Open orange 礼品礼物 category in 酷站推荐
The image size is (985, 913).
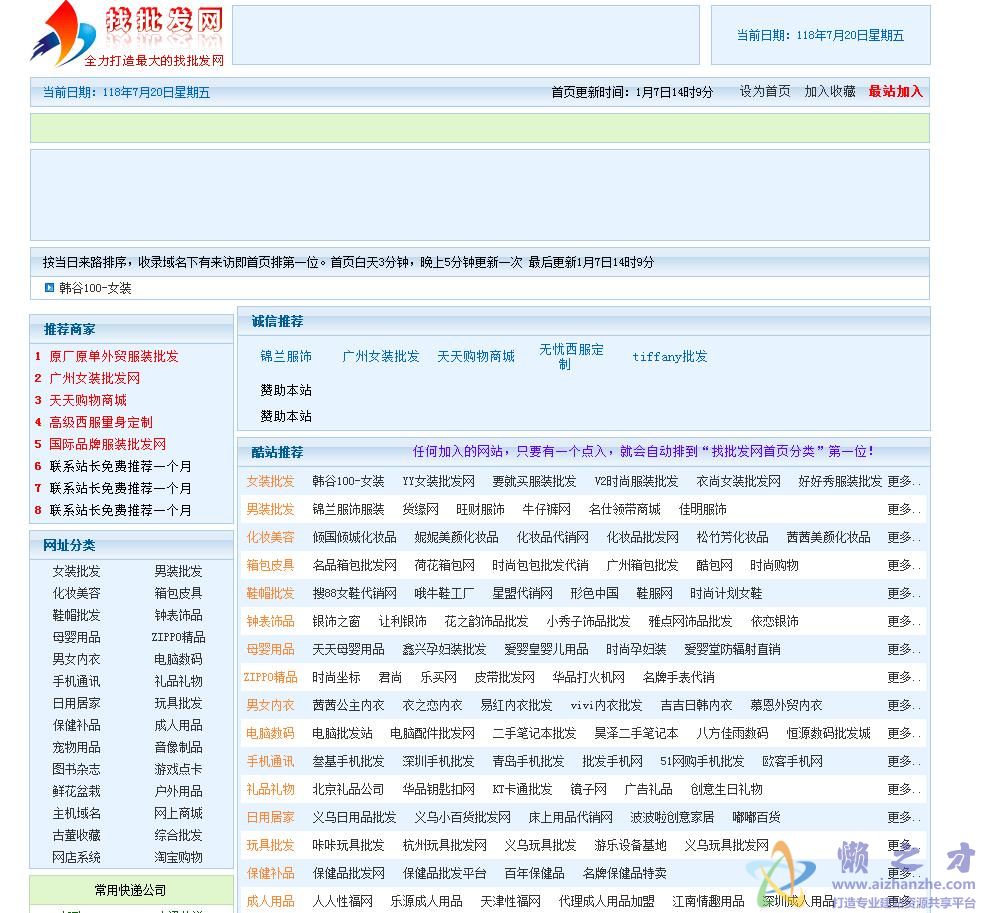[x=270, y=789]
